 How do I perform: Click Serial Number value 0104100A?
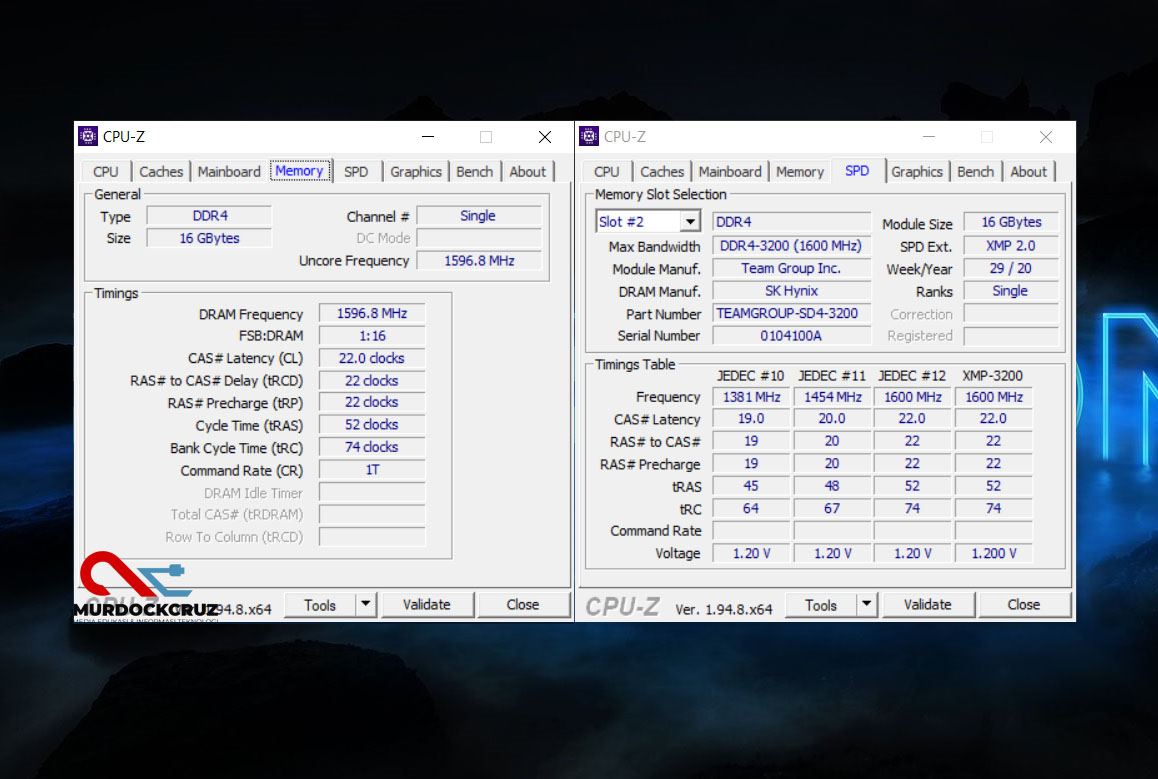pyautogui.click(x=791, y=336)
